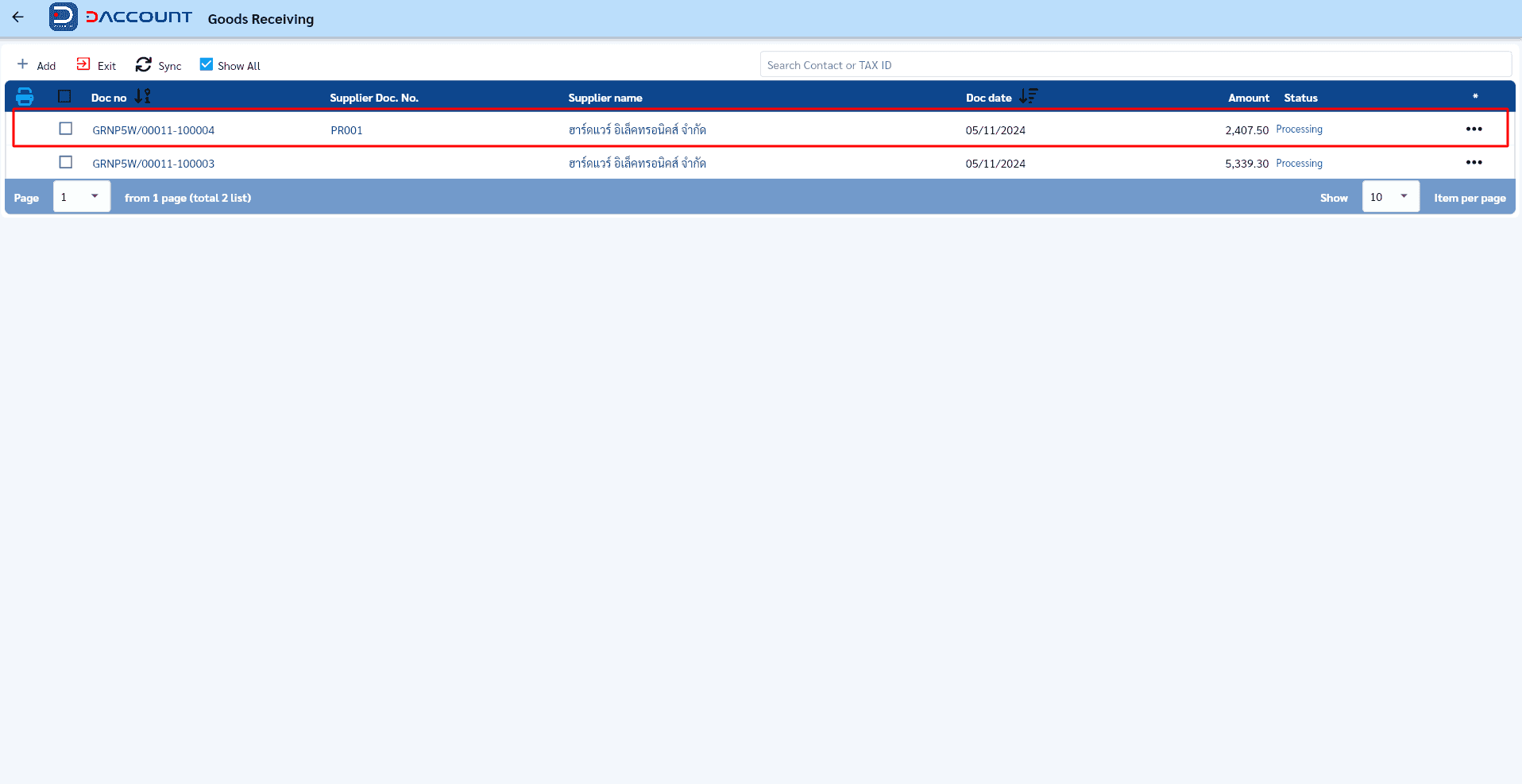Click the Status column header
This screenshot has width=1522, height=784.
coord(1300,98)
